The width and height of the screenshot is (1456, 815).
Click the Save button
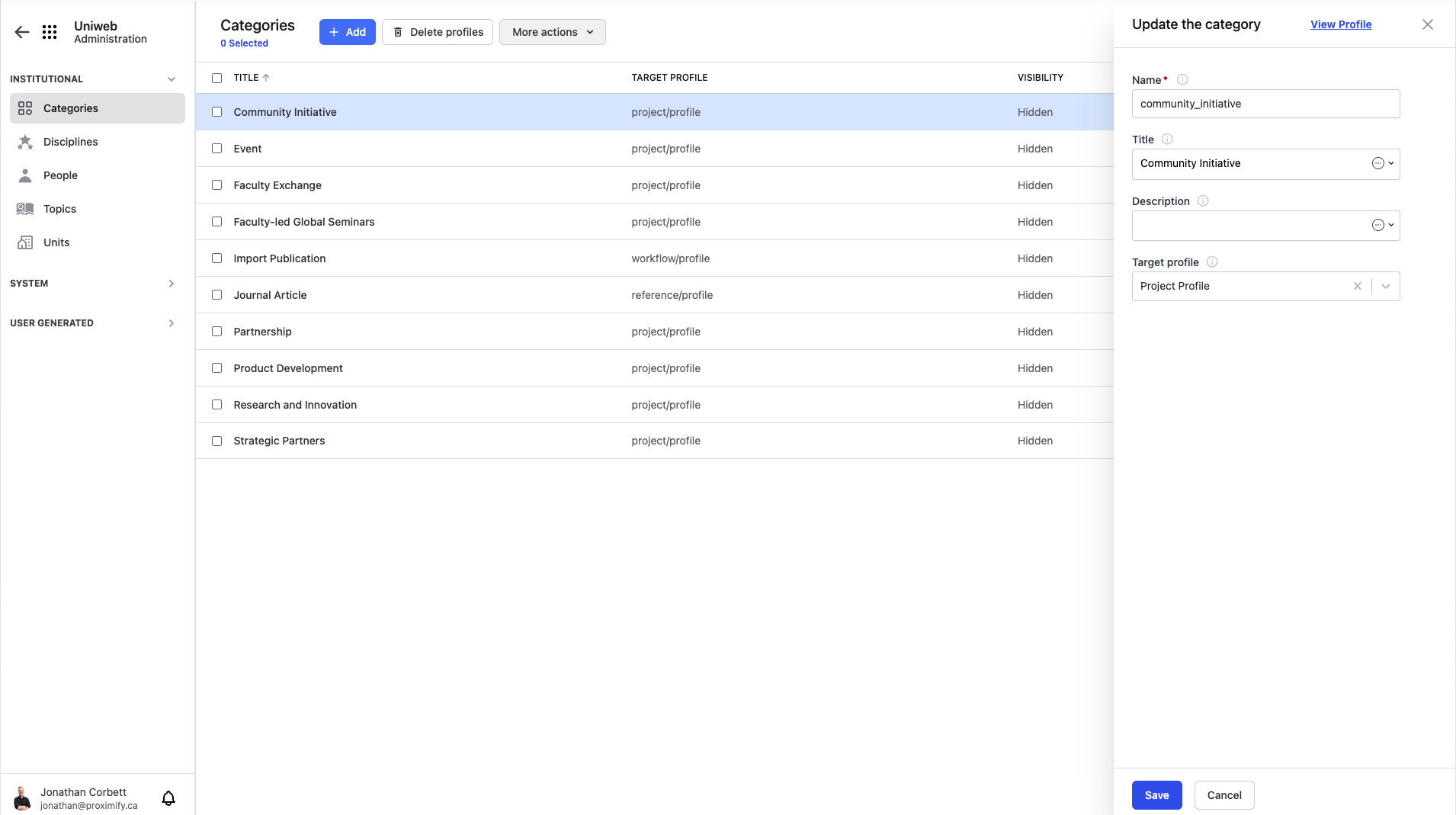pos(1156,795)
